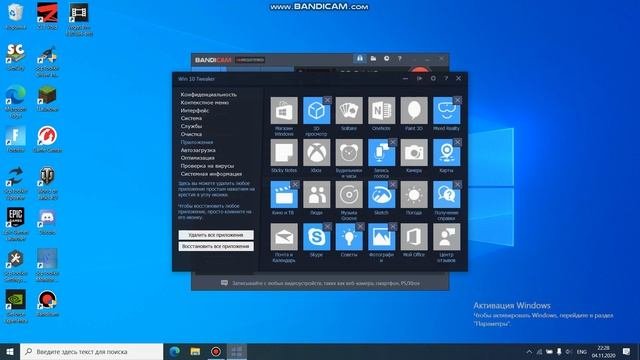Viewport: 640px width, 360px height.
Task: Remove Photos via its corner X
Action: click(393, 227)
